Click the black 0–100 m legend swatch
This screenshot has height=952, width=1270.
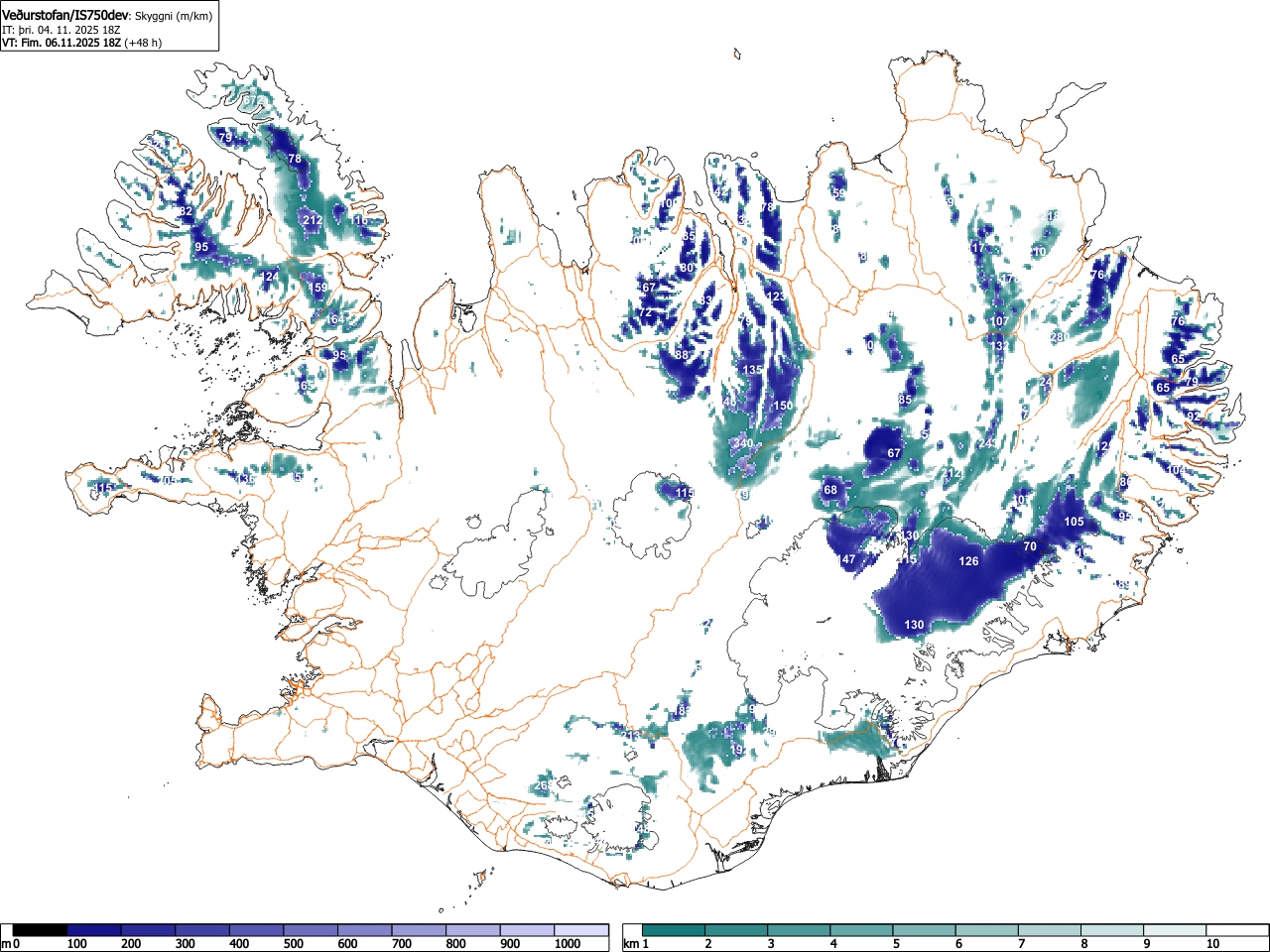[40, 930]
